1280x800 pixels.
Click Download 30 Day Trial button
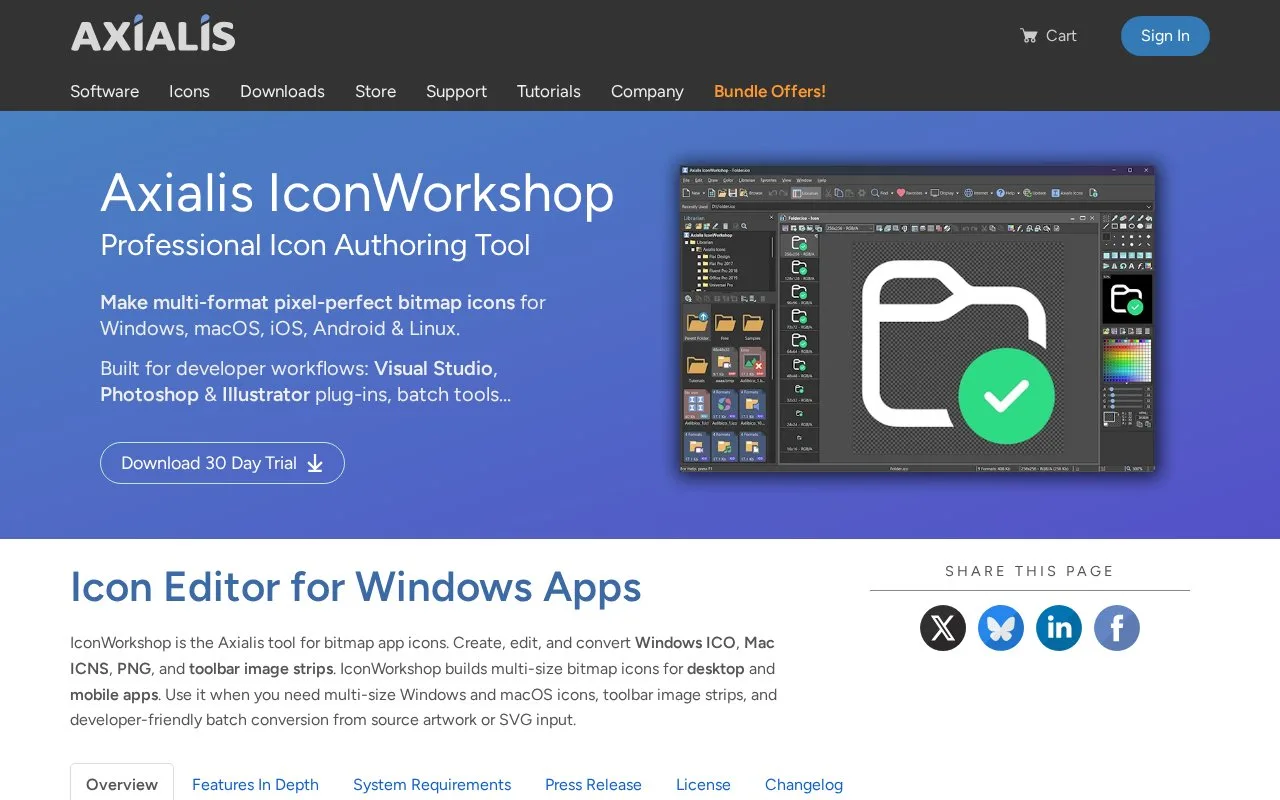[x=222, y=463]
